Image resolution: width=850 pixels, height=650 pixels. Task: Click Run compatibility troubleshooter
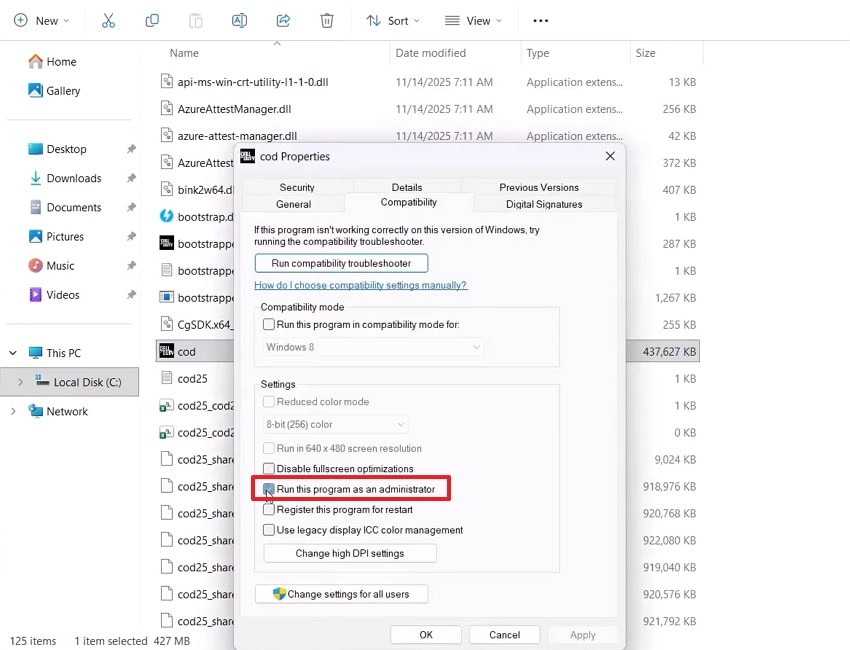(x=341, y=262)
